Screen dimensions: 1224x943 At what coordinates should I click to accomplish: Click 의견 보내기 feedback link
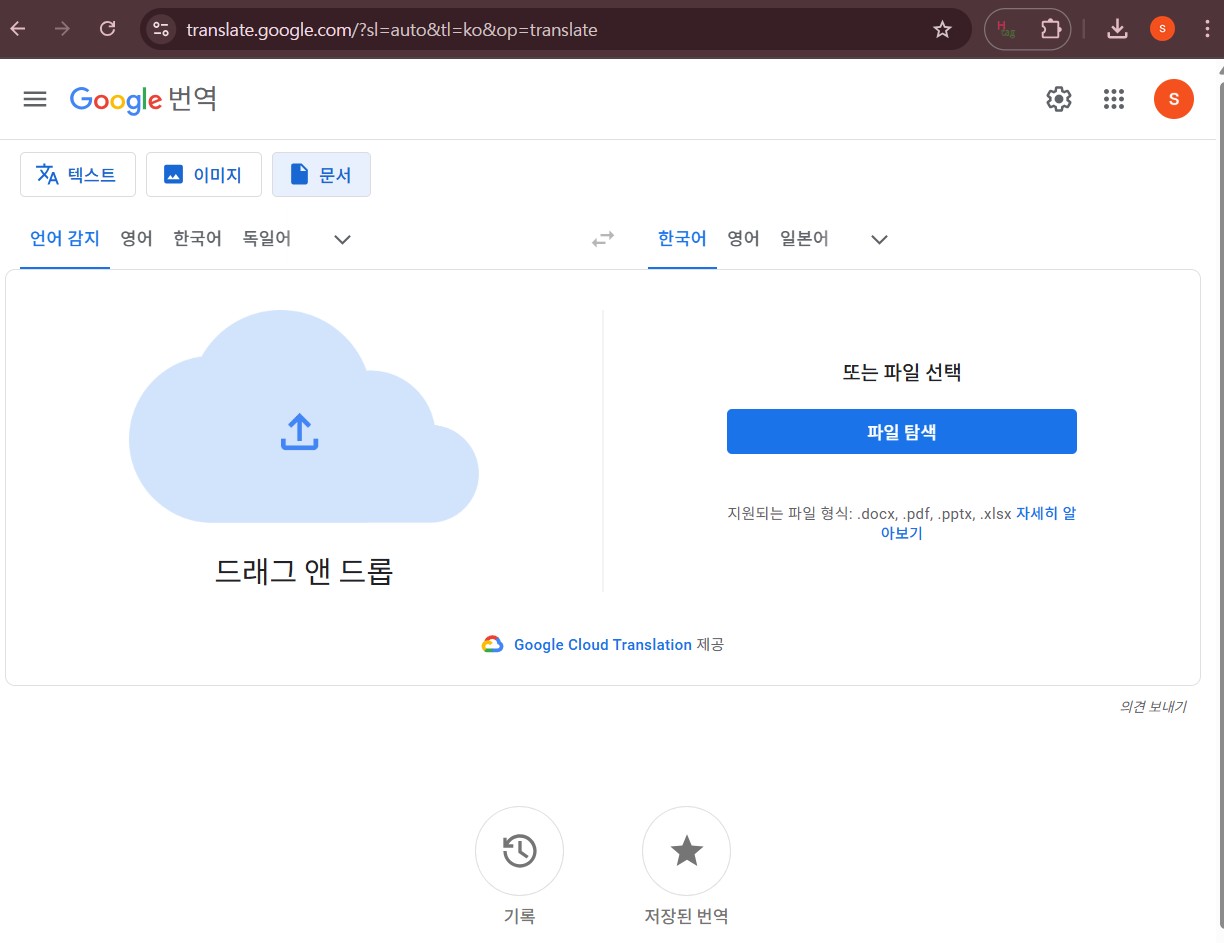(1152, 706)
